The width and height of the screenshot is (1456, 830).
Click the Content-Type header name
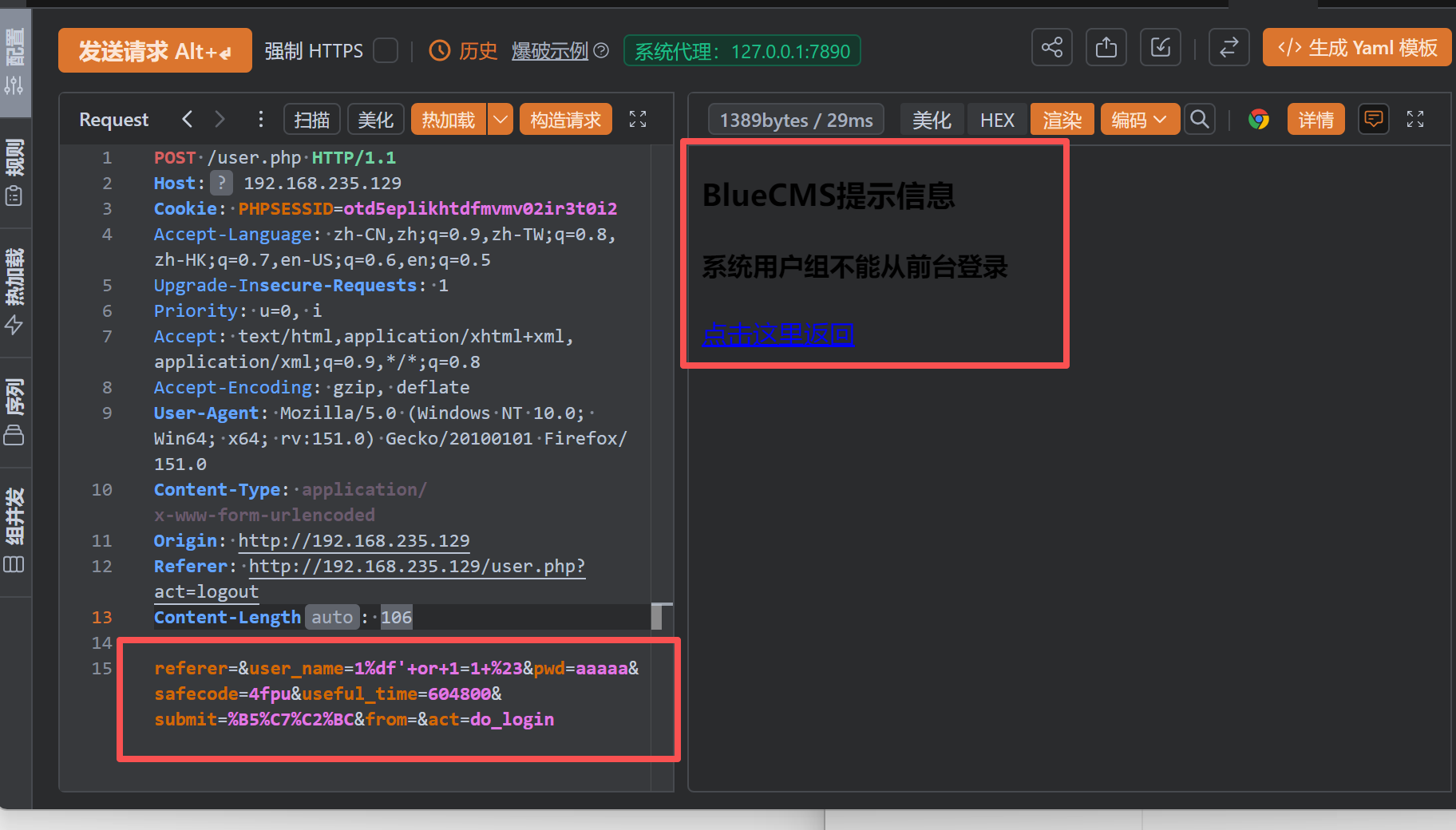[217, 489]
